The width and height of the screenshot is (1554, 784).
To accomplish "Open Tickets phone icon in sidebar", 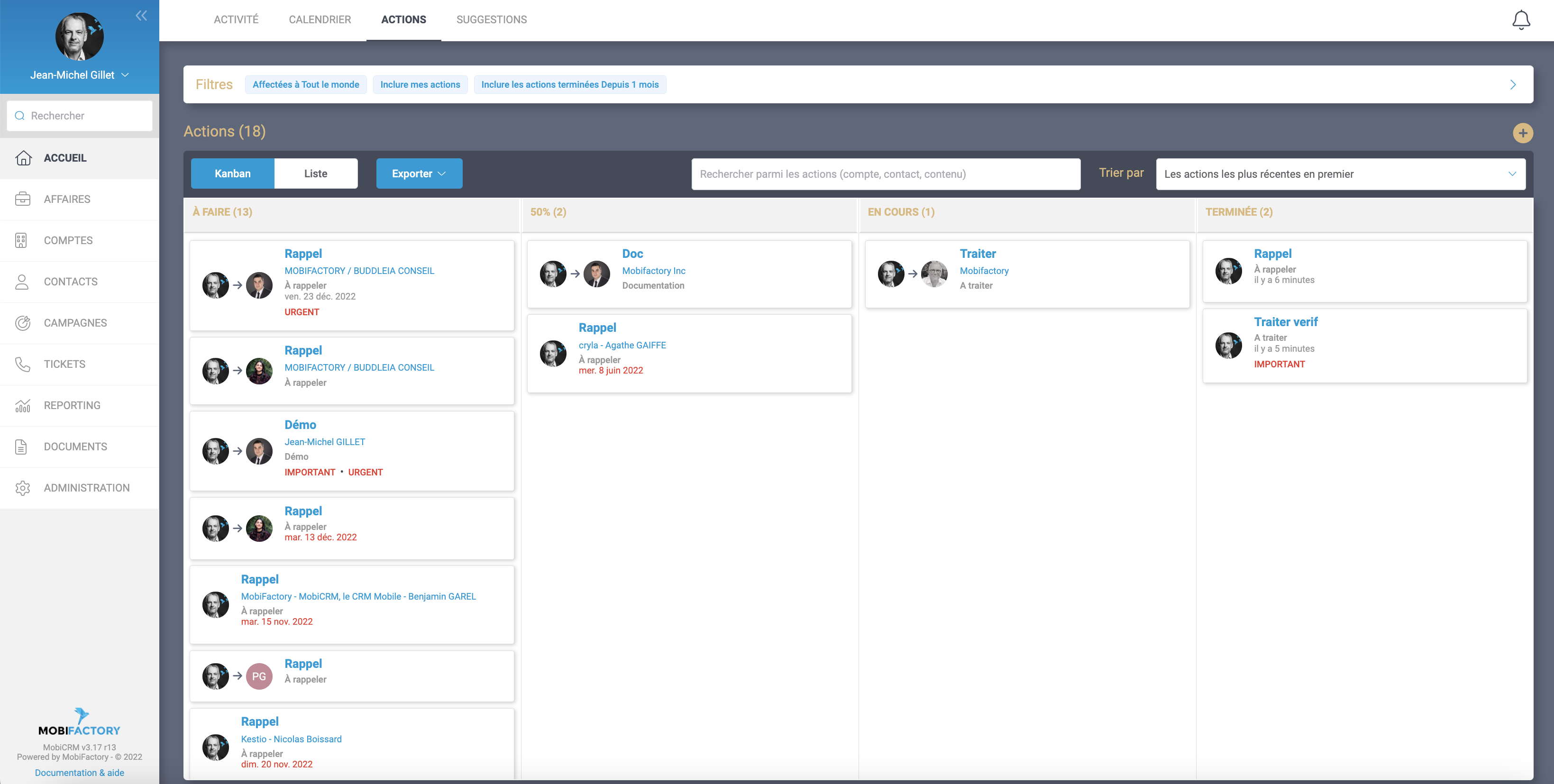I will coord(23,364).
